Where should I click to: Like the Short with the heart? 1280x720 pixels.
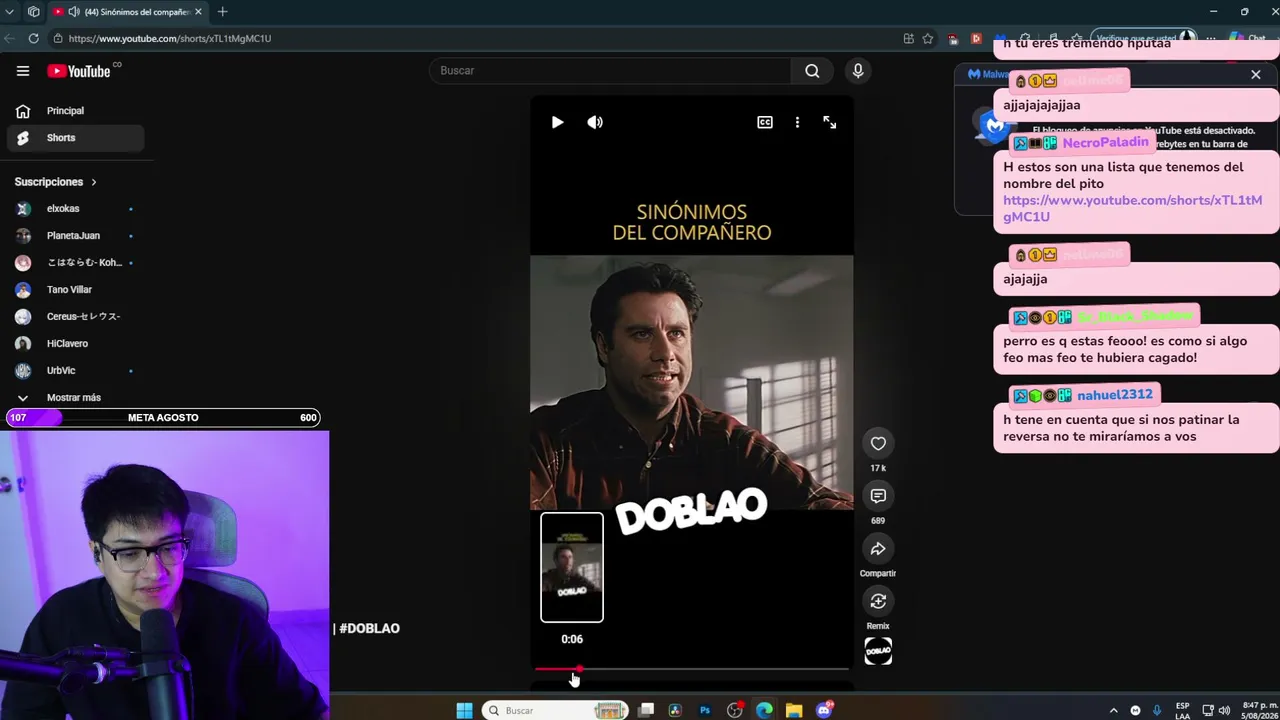tap(878, 443)
